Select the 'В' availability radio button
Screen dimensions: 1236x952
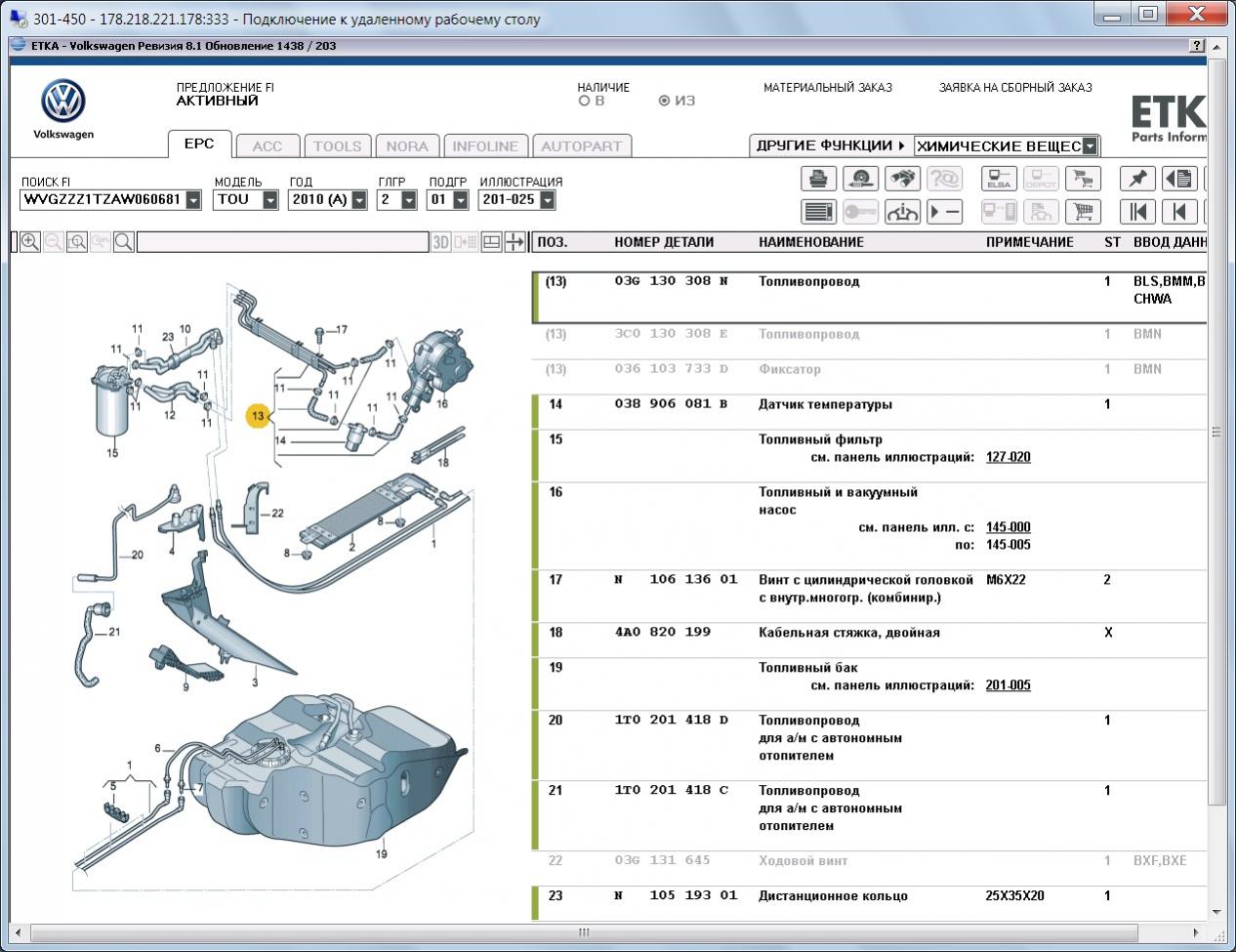point(585,101)
